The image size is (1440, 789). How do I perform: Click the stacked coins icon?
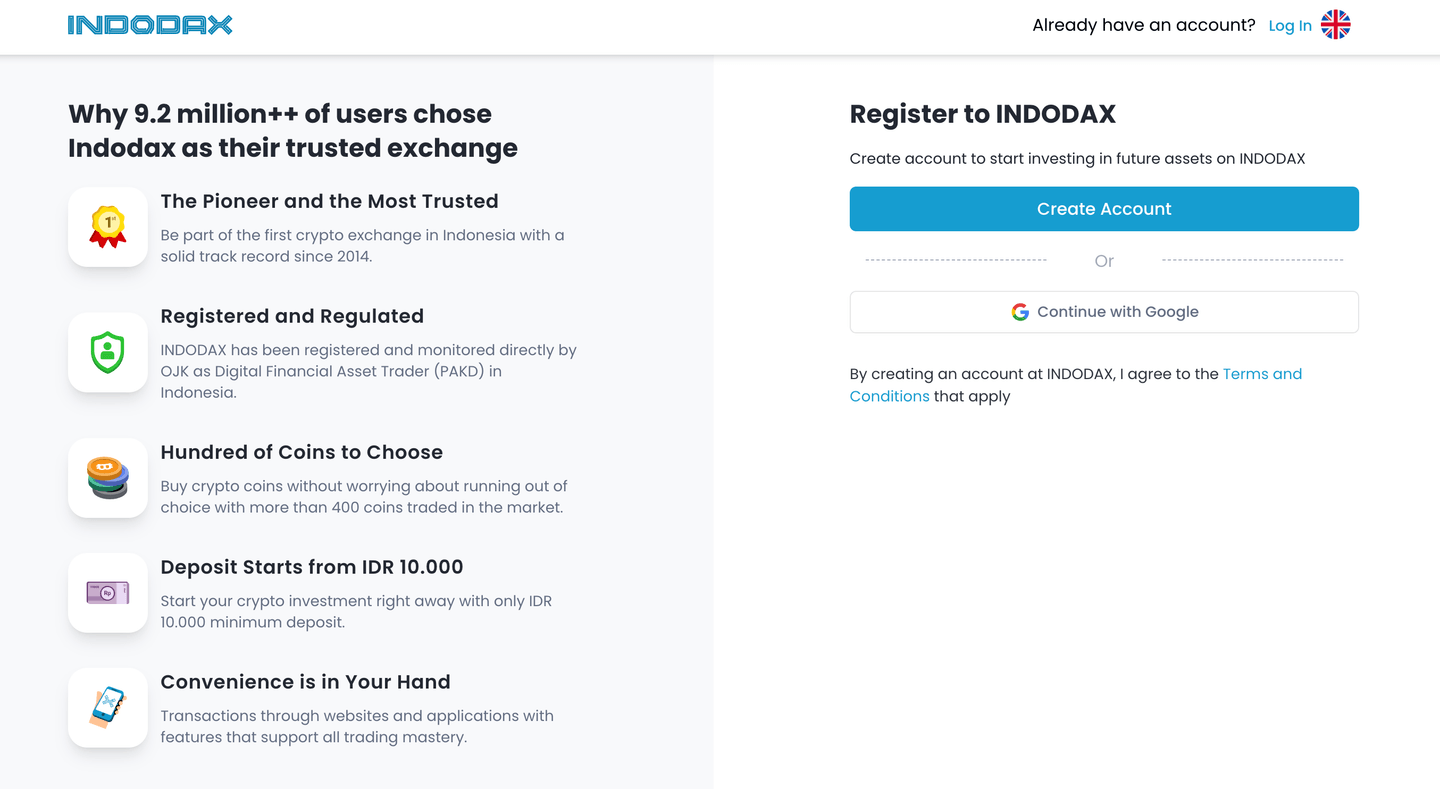pos(108,478)
